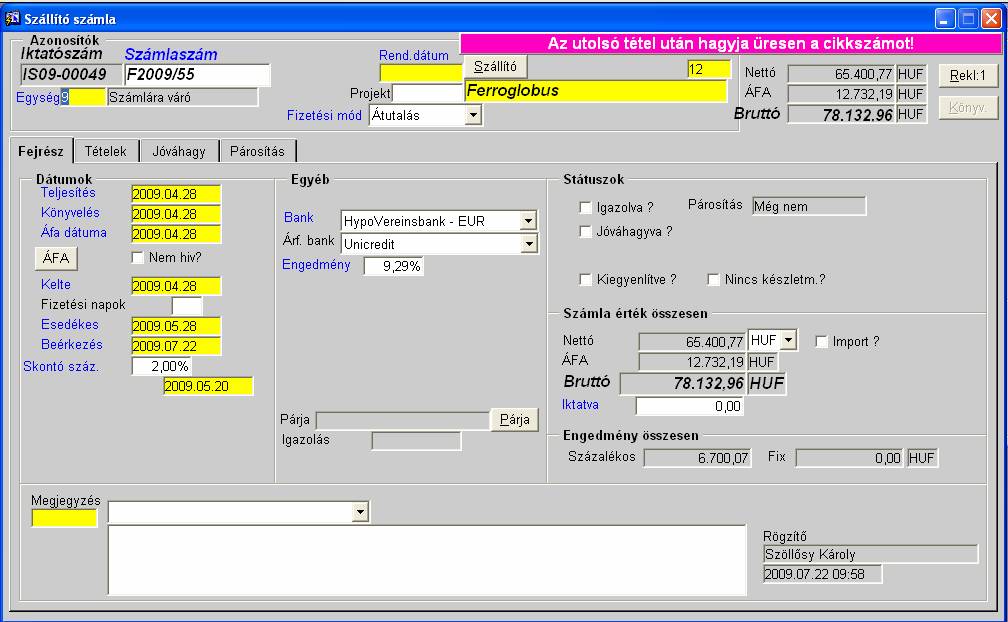Click the Ferroglobus supplier name field
Screen dimensions: 1008x622
click(x=595, y=91)
